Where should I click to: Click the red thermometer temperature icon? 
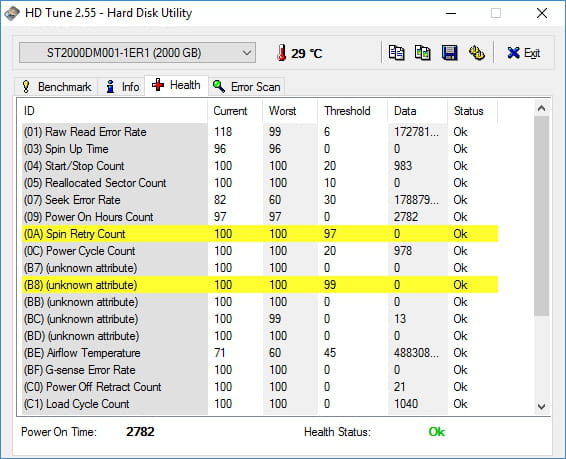(x=282, y=53)
